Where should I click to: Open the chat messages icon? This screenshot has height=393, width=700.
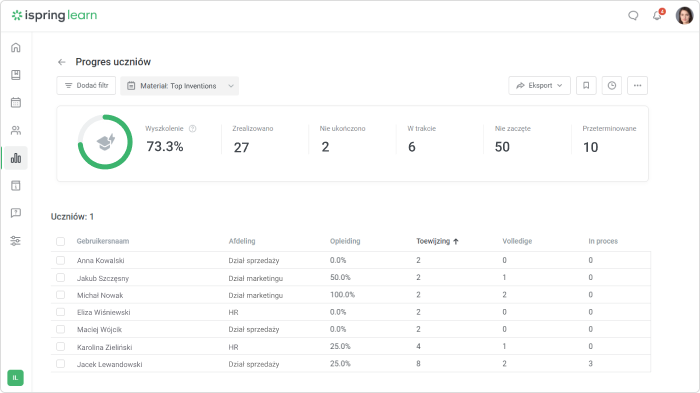(x=633, y=16)
